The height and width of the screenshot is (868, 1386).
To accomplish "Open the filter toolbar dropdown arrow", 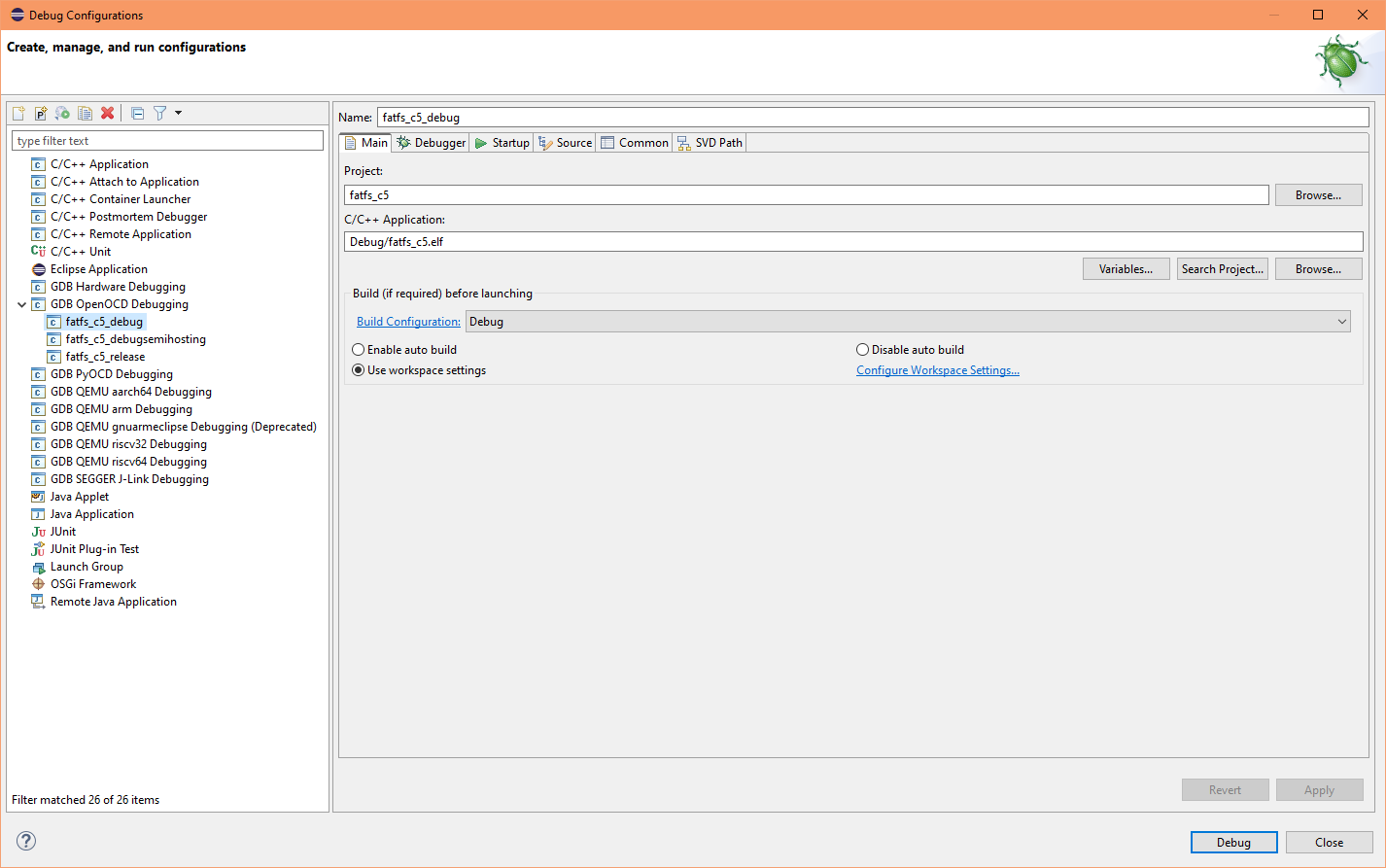I will point(175,113).
